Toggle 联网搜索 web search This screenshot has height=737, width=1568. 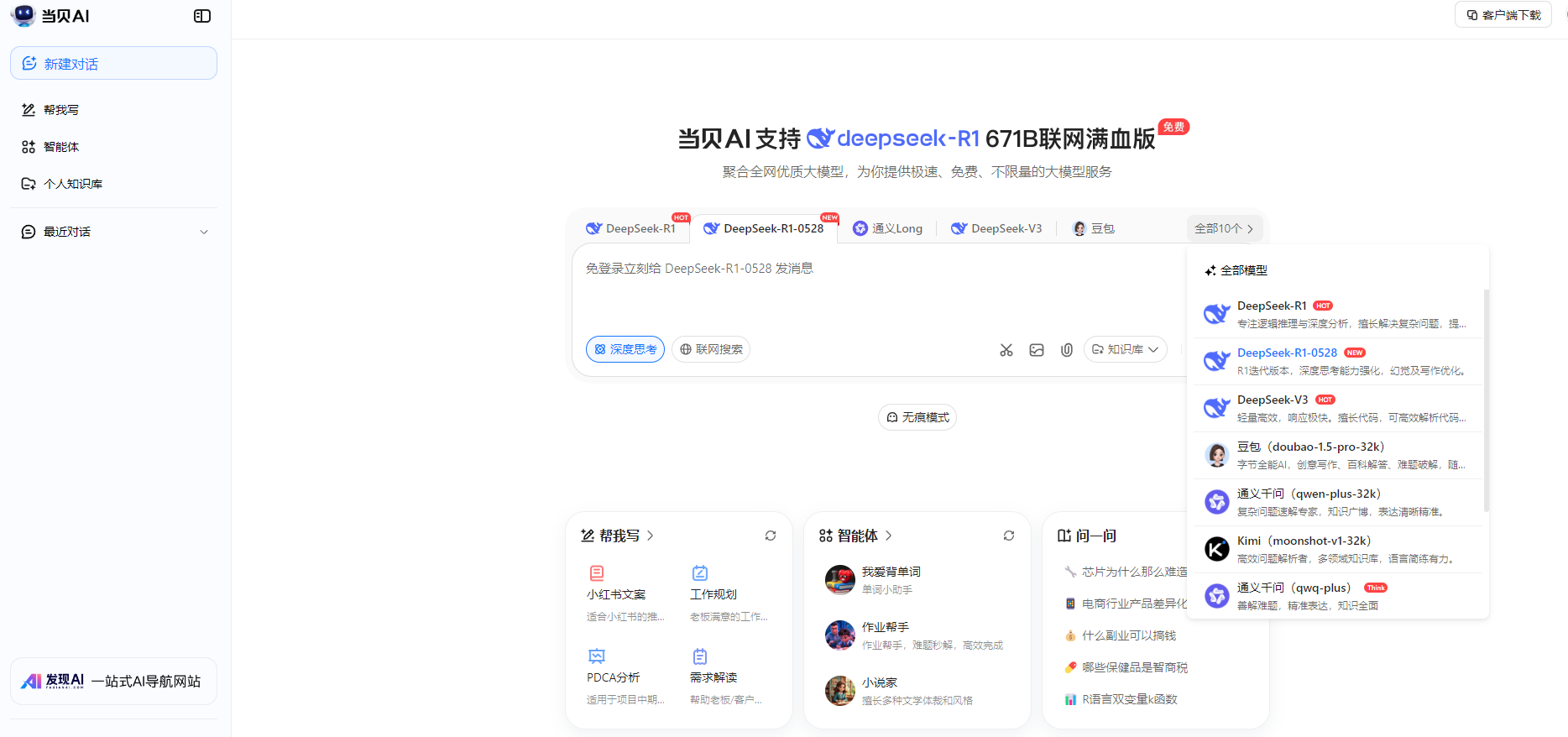[711, 349]
